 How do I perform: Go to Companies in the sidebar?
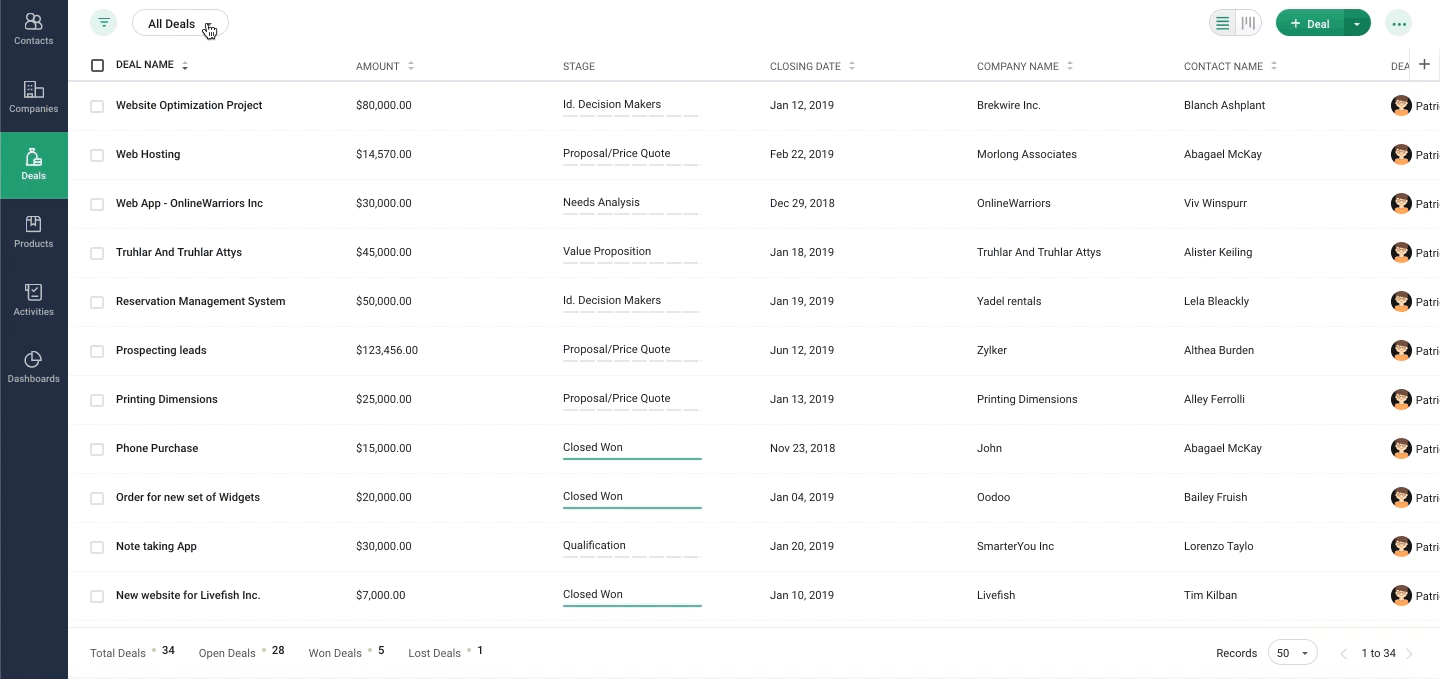click(33, 97)
